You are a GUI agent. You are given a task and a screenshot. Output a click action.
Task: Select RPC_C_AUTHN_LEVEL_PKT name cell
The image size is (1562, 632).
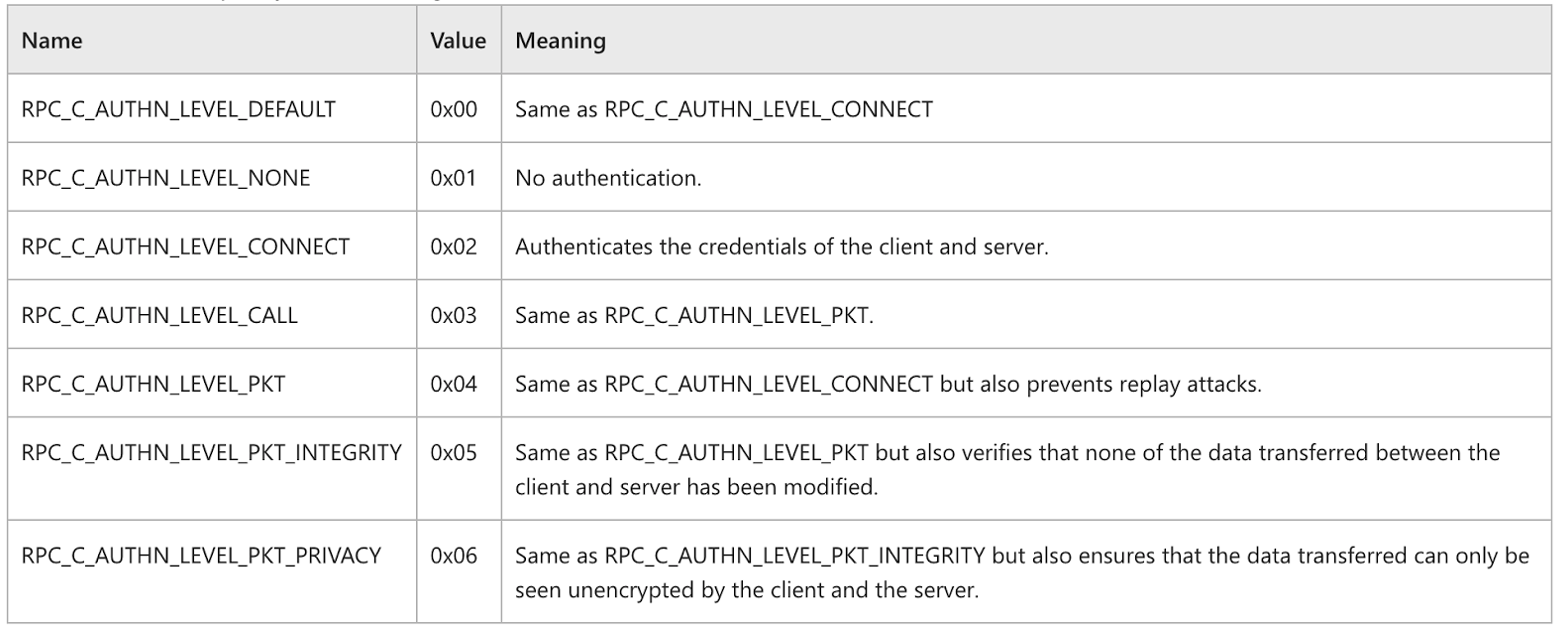pos(154,384)
